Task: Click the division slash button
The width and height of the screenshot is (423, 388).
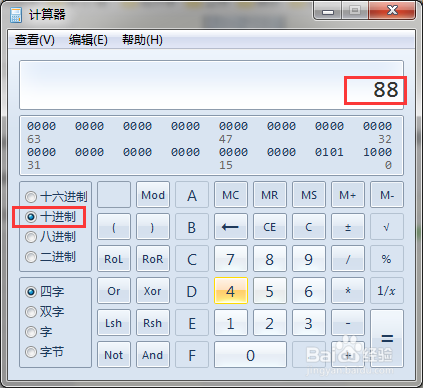Action: (348, 259)
